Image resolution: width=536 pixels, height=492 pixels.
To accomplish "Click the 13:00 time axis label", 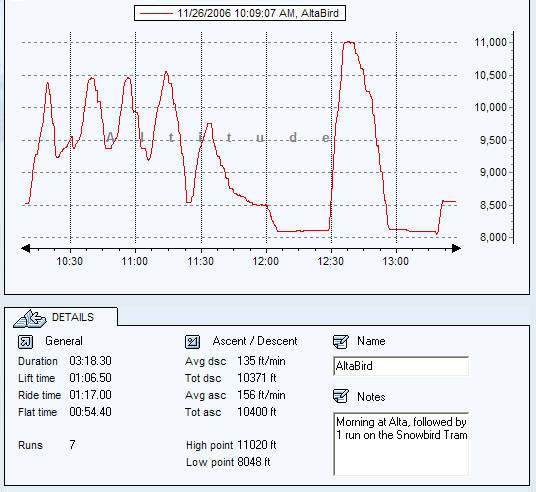I will 396,262.
